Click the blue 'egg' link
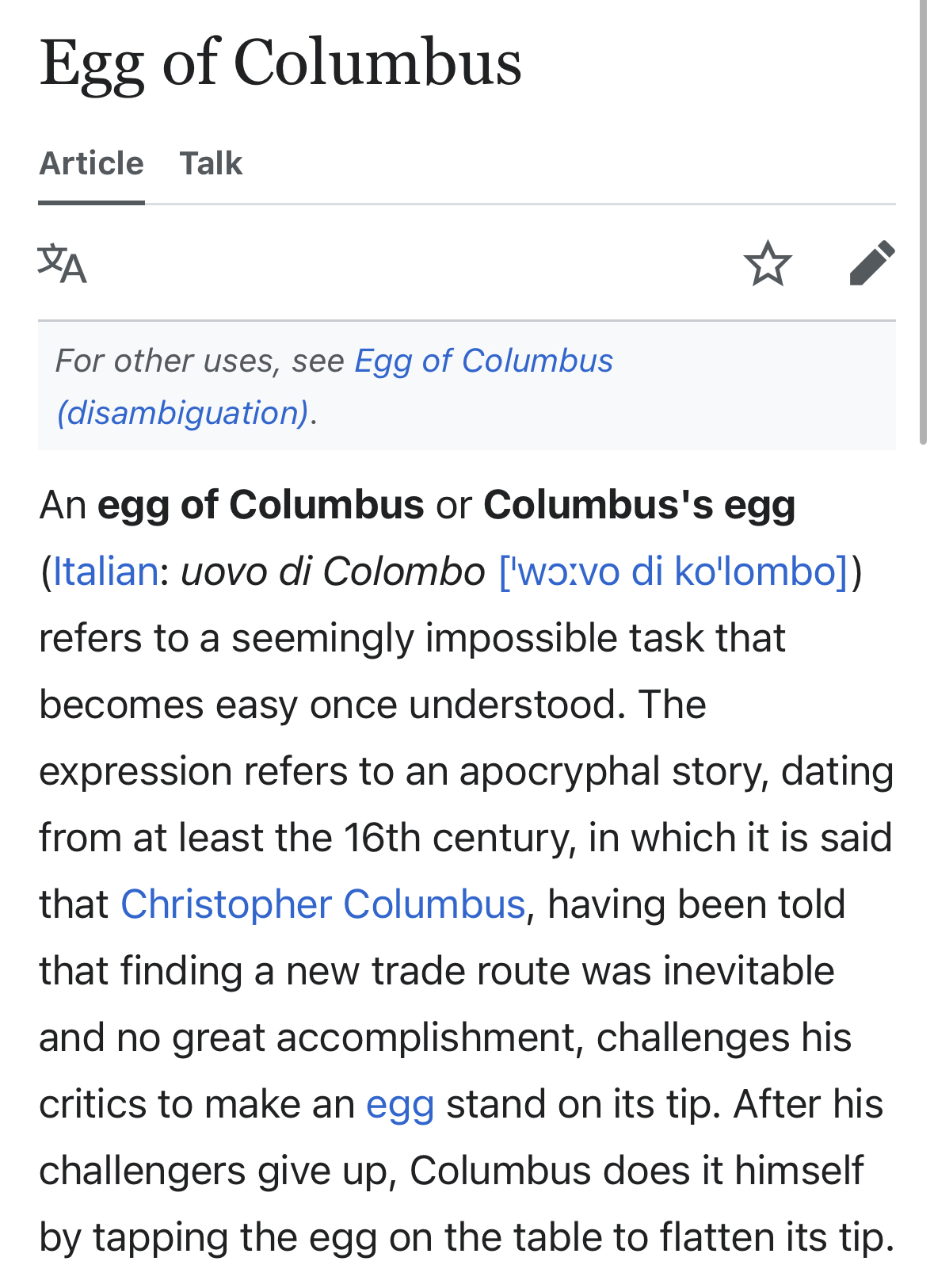Screen dimensions: 934x1288 [400, 1104]
